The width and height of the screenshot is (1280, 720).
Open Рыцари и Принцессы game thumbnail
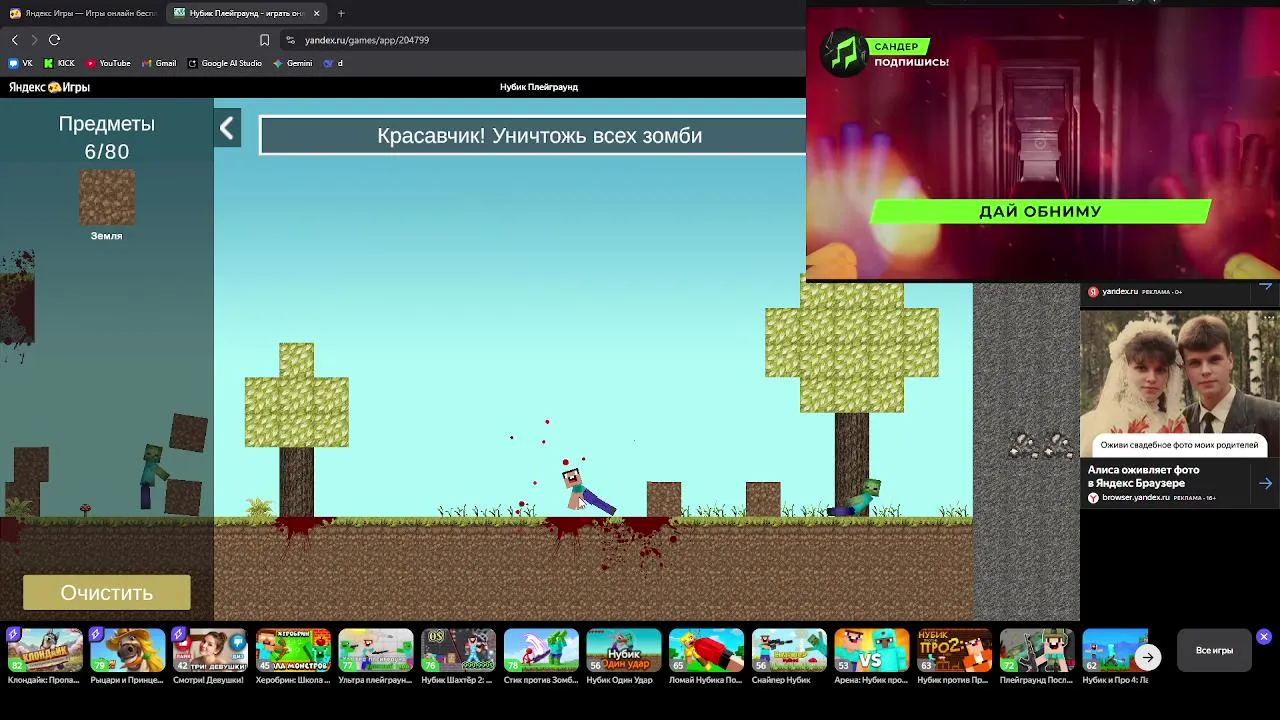(x=127, y=651)
